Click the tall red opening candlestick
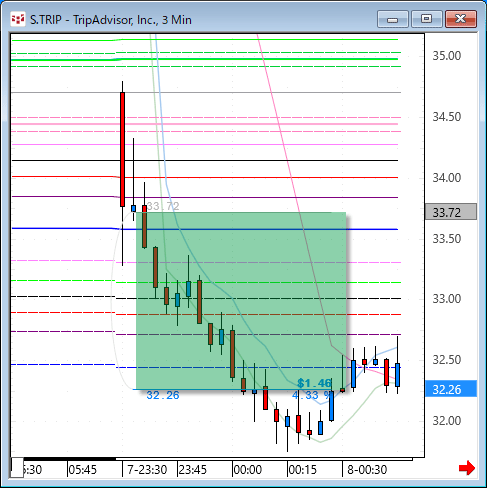The height and width of the screenshot is (488, 487). pos(123,149)
